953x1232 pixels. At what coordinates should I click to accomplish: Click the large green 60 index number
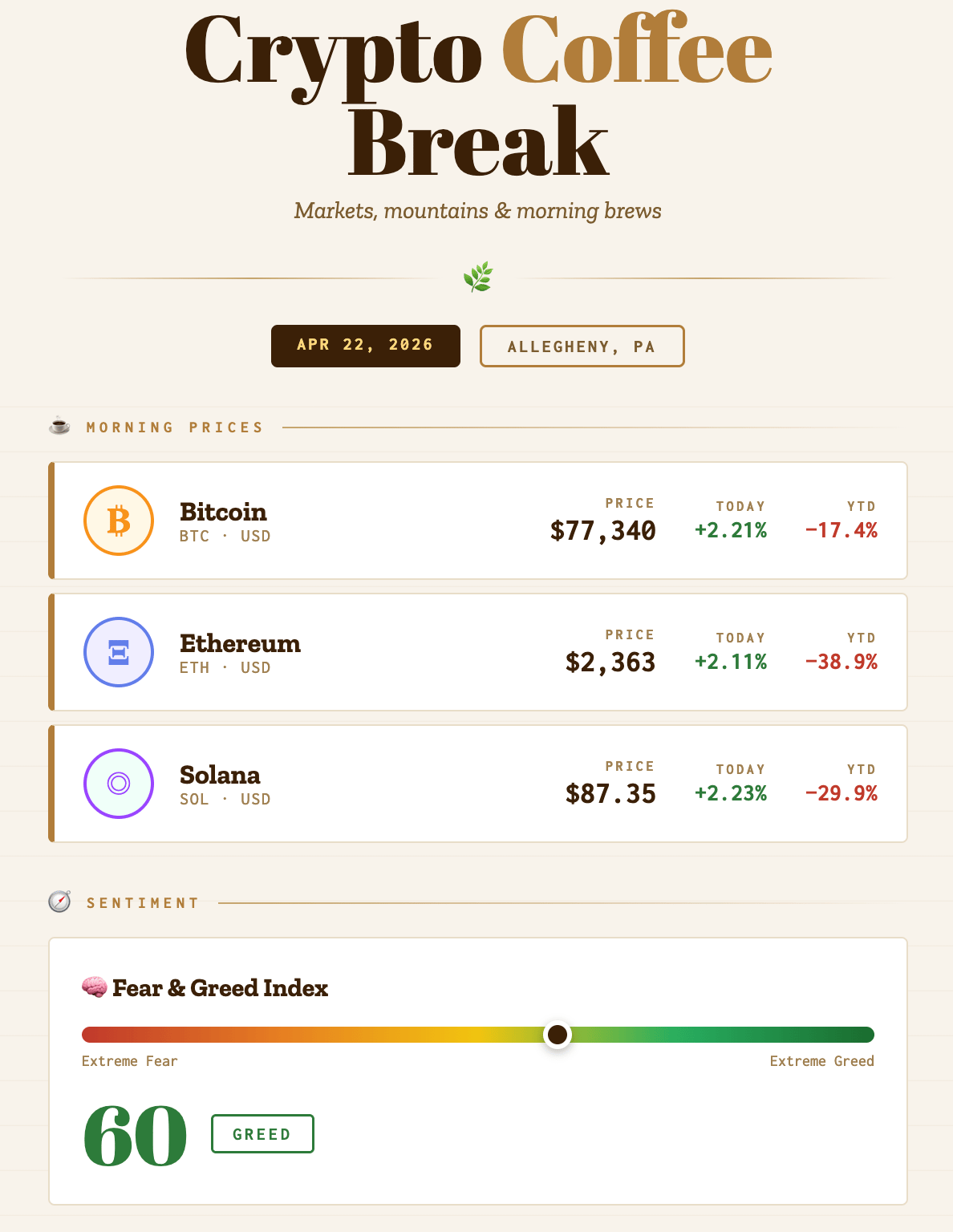coord(135,1135)
